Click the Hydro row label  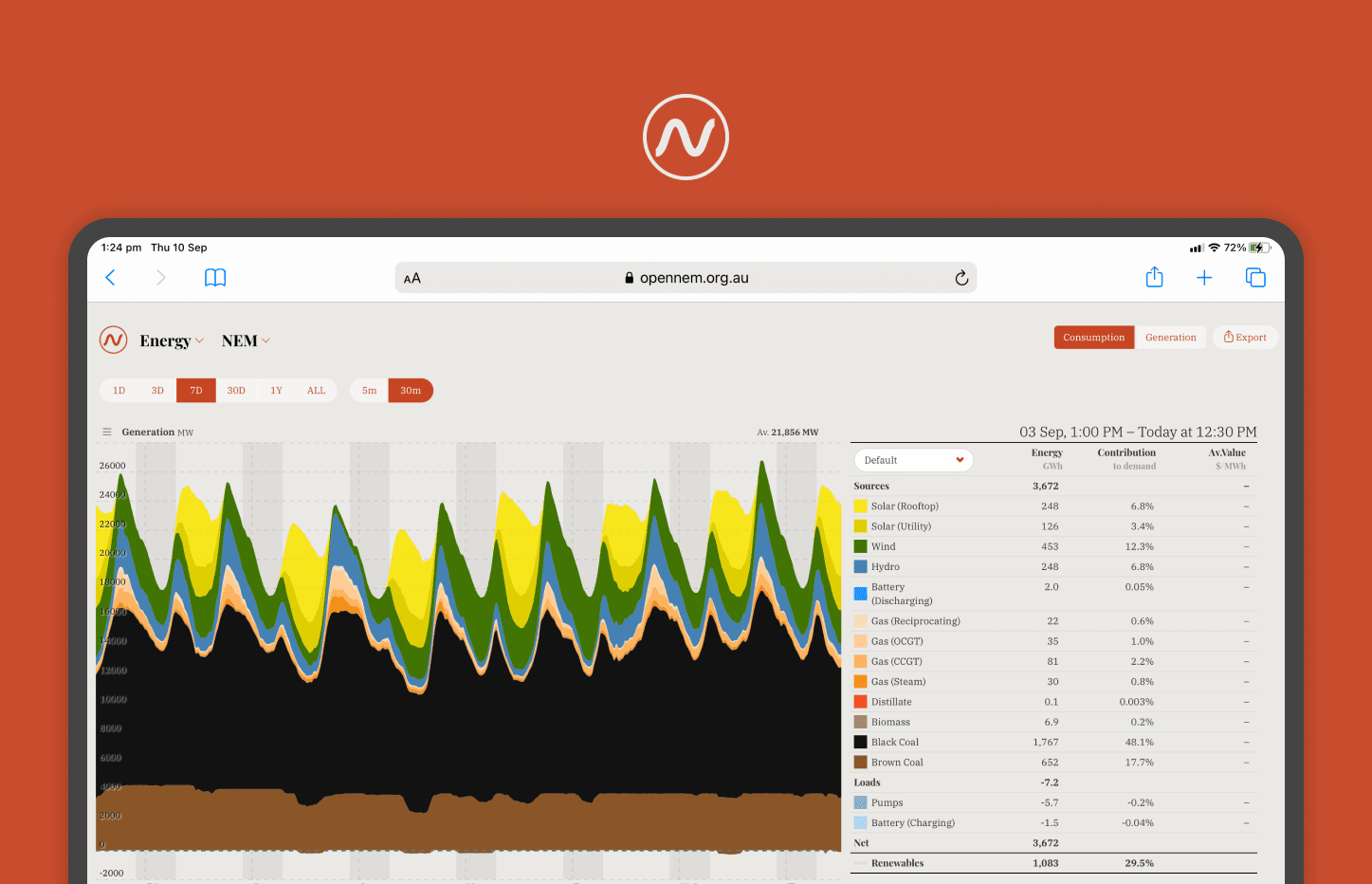[x=886, y=566]
